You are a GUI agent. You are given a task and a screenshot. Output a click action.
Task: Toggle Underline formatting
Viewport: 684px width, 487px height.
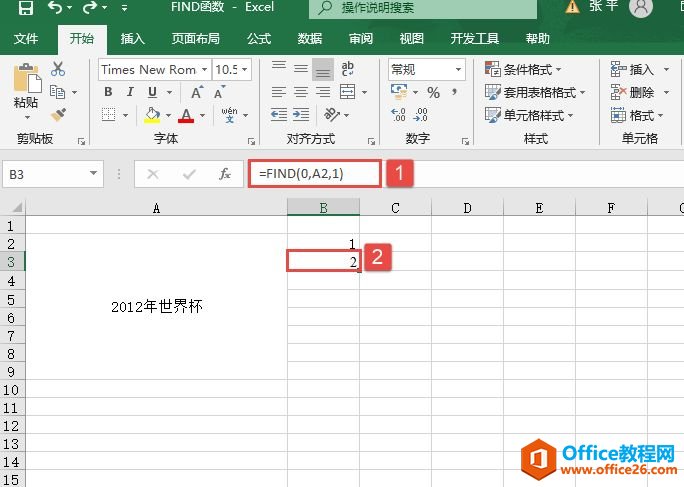[x=152, y=92]
